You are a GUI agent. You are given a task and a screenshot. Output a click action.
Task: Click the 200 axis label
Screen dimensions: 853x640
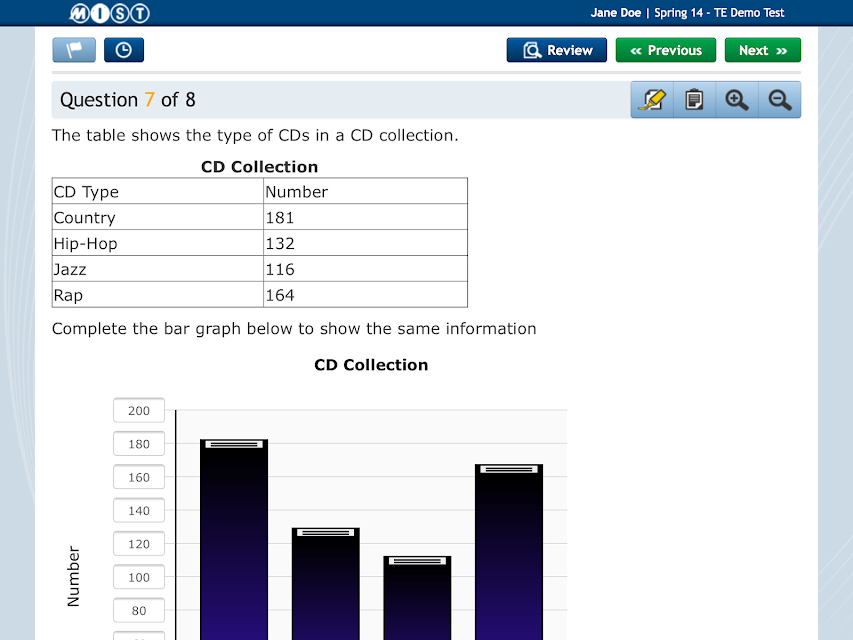[139, 410]
